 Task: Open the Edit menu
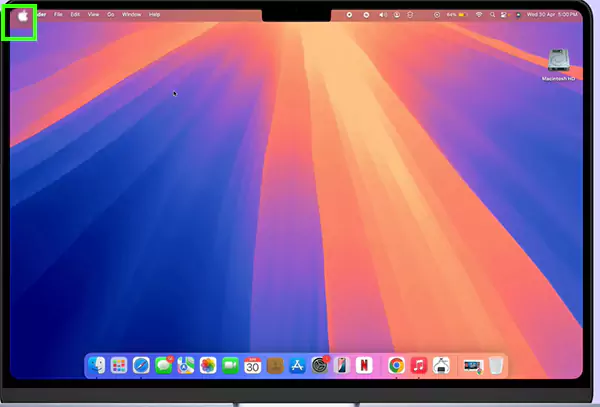click(x=75, y=15)
